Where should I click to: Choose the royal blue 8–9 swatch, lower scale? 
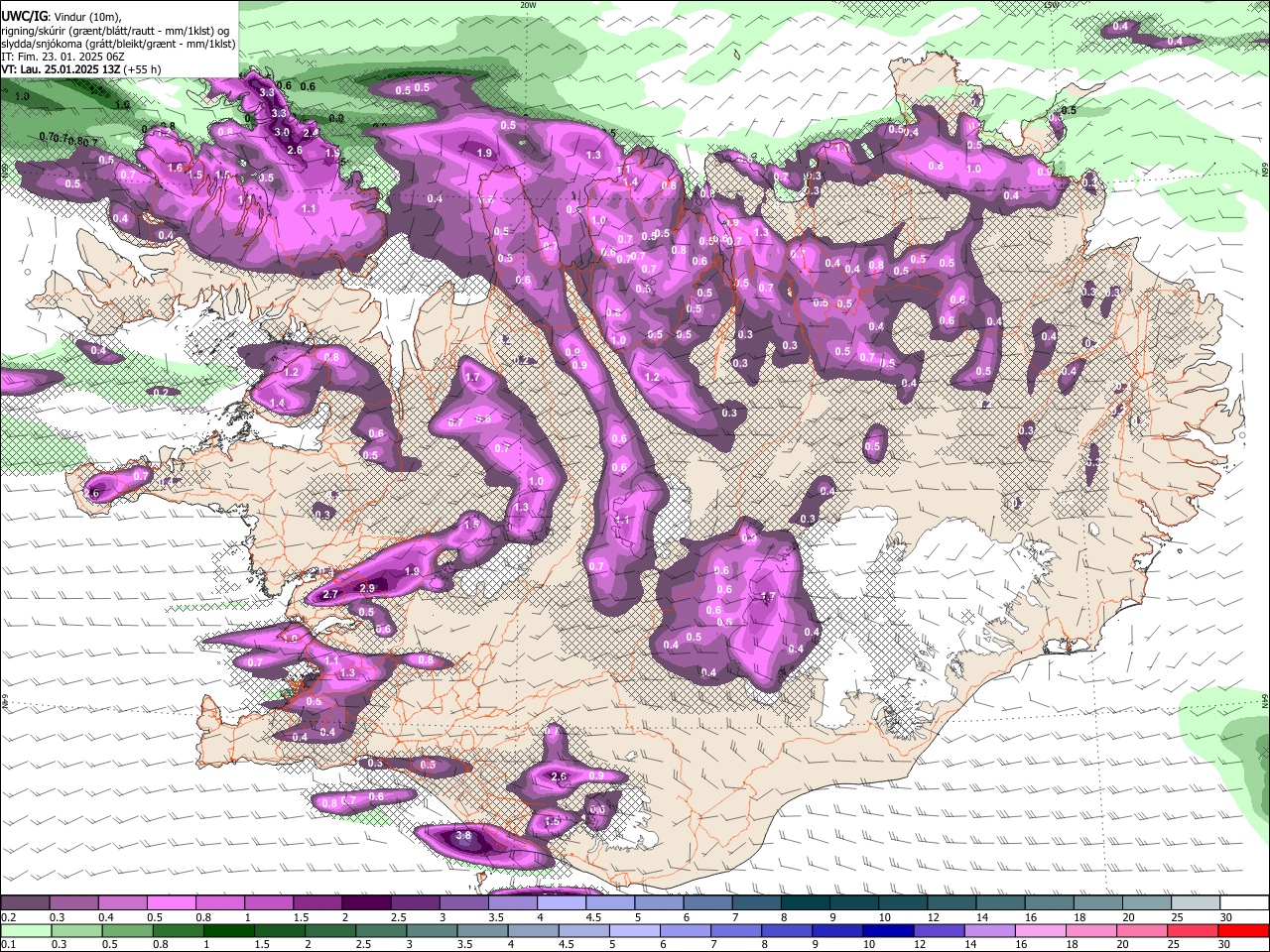[787, 930]
